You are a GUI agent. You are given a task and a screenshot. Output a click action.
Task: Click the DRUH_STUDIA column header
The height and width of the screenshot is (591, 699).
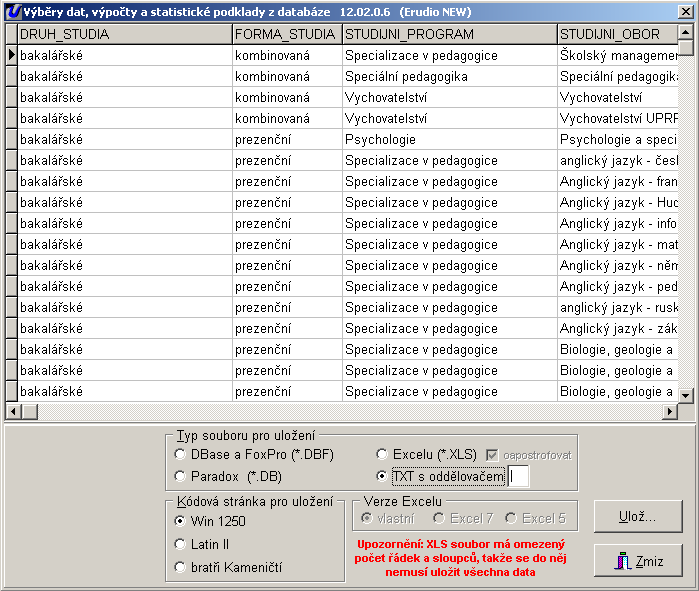pyautogui.click(x=124, y=34)
